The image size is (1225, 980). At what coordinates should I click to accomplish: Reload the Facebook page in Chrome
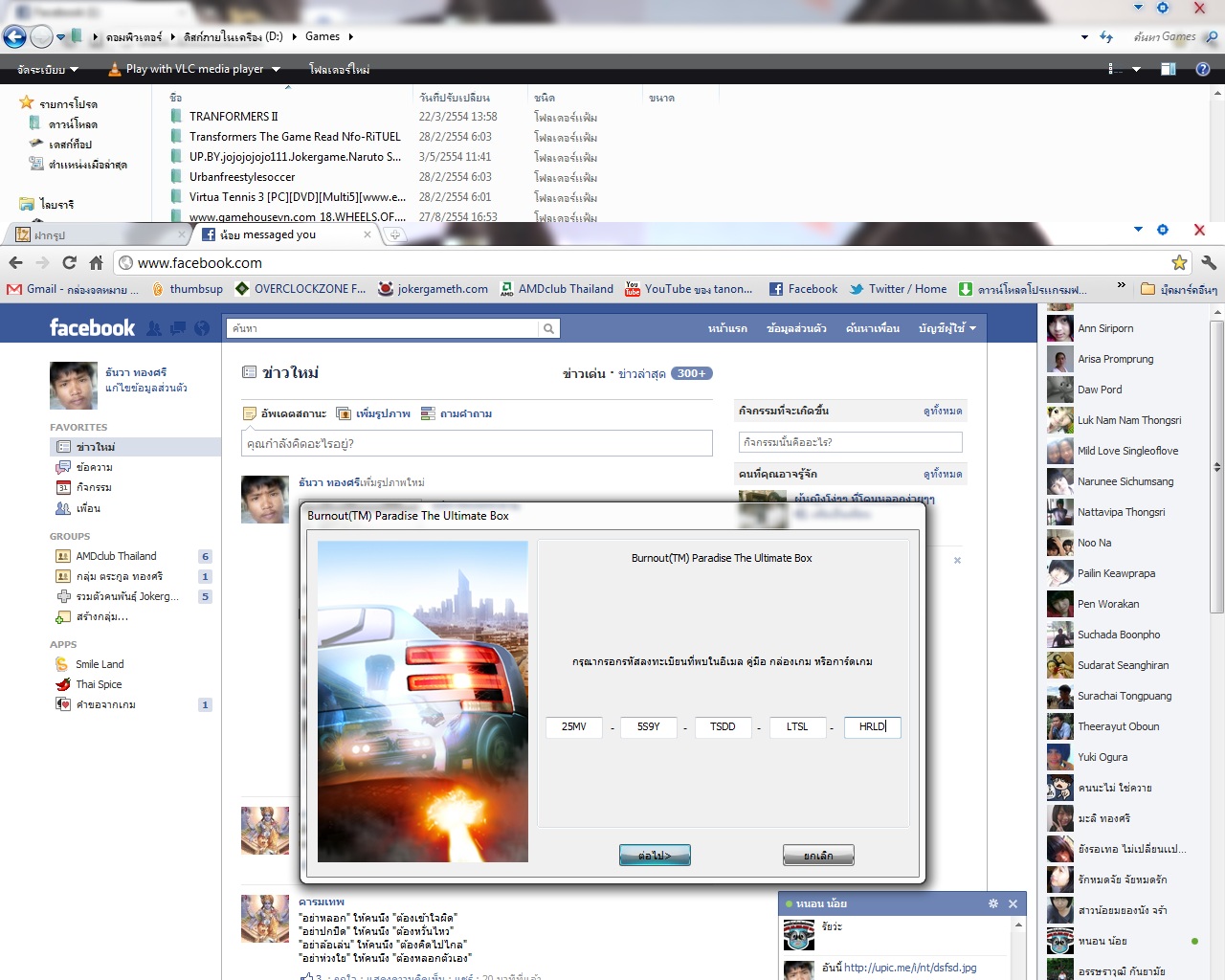(x=69, y=262)
